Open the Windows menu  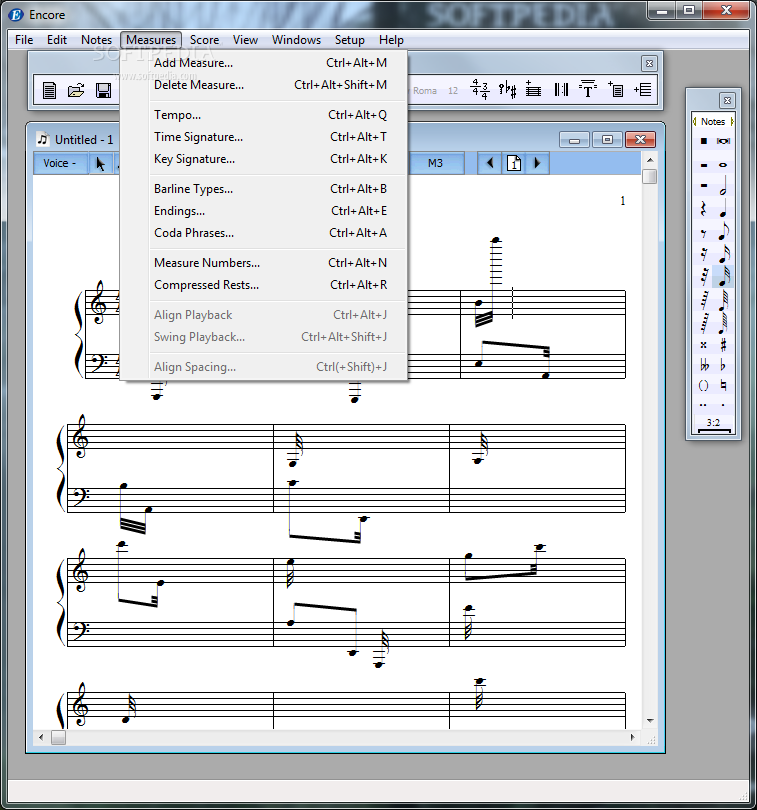(x=296, y=40)
